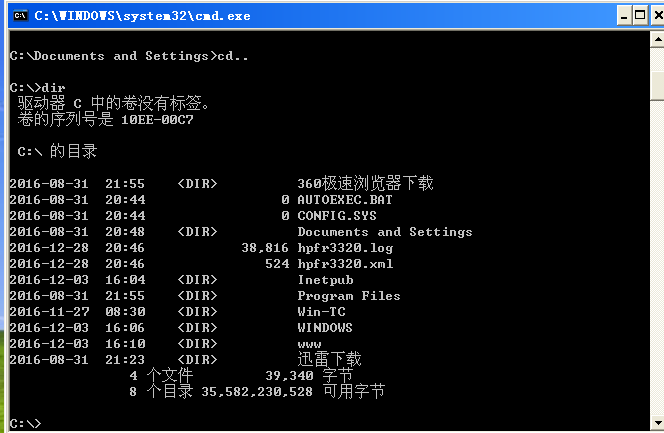Click the 524 file size value
Viewport: 664px width, 433px height.
(277, 264)
